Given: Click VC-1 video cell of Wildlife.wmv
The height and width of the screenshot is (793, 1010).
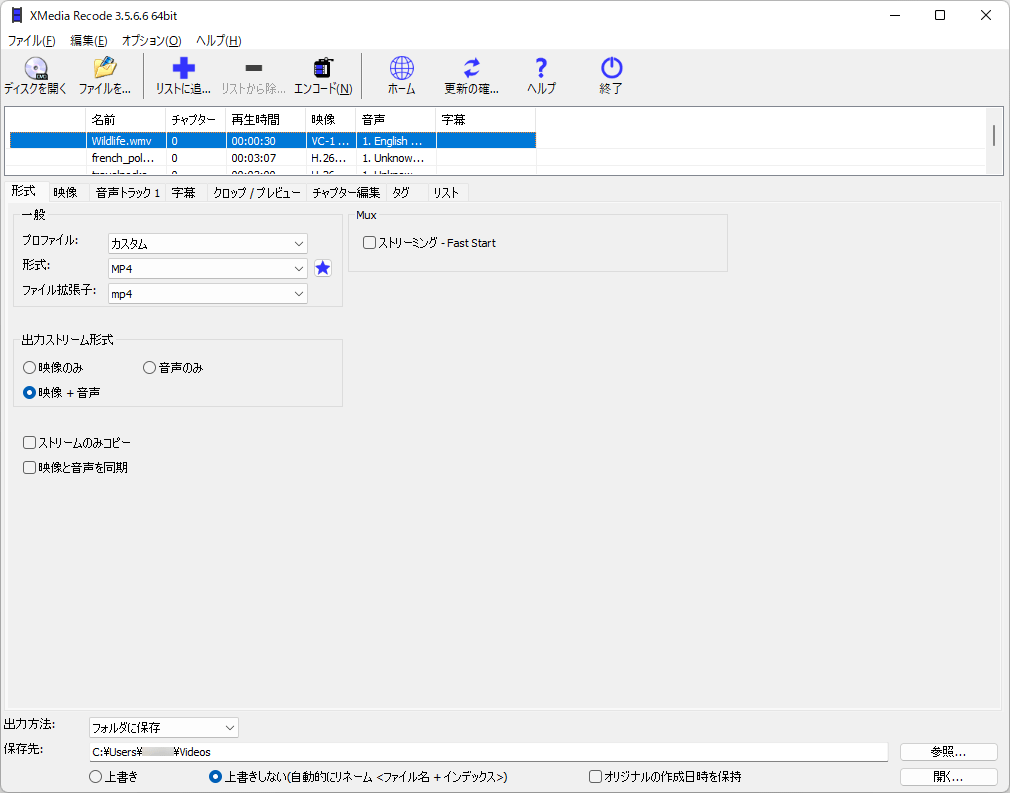Looking at the screenshot, I should pyautogui.click(x=331, y=140).
